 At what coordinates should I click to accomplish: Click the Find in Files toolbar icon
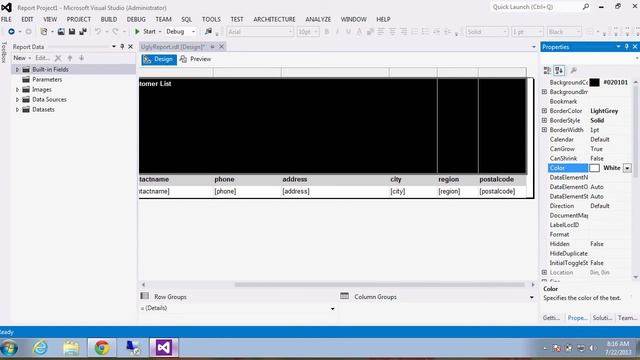point(209,31)
